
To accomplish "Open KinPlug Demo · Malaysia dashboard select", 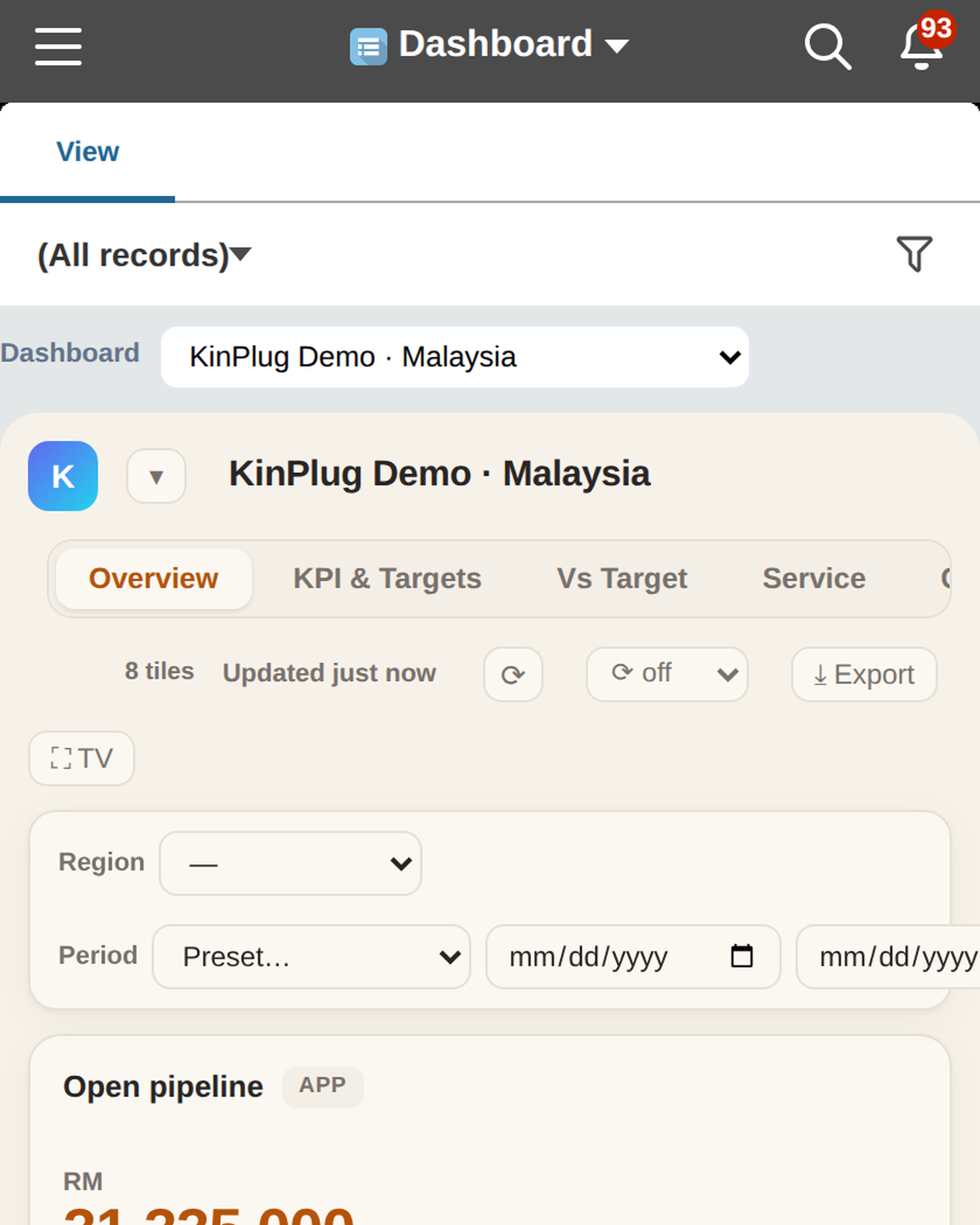I will coord(454,356).
